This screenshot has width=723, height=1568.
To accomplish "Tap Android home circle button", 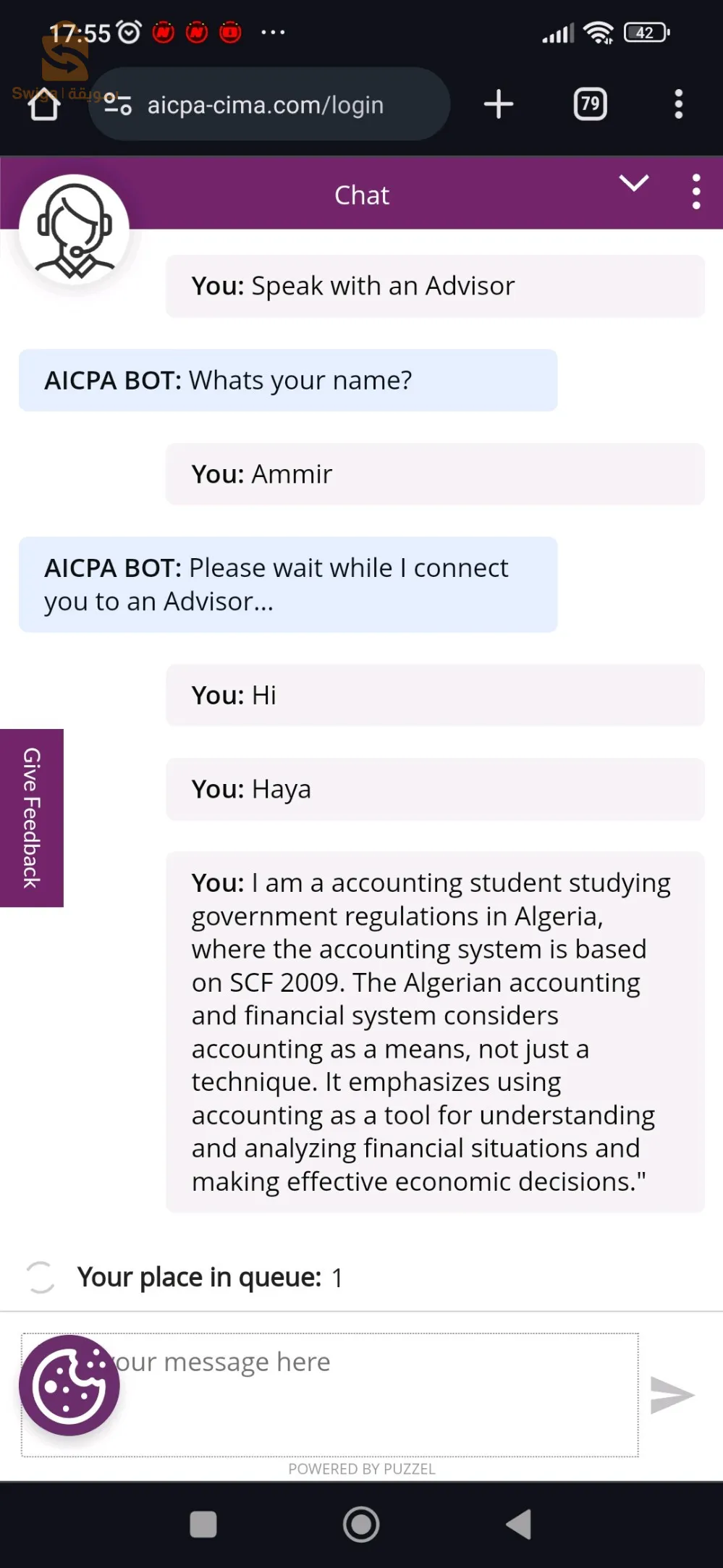I will (x=361, y=1525).
